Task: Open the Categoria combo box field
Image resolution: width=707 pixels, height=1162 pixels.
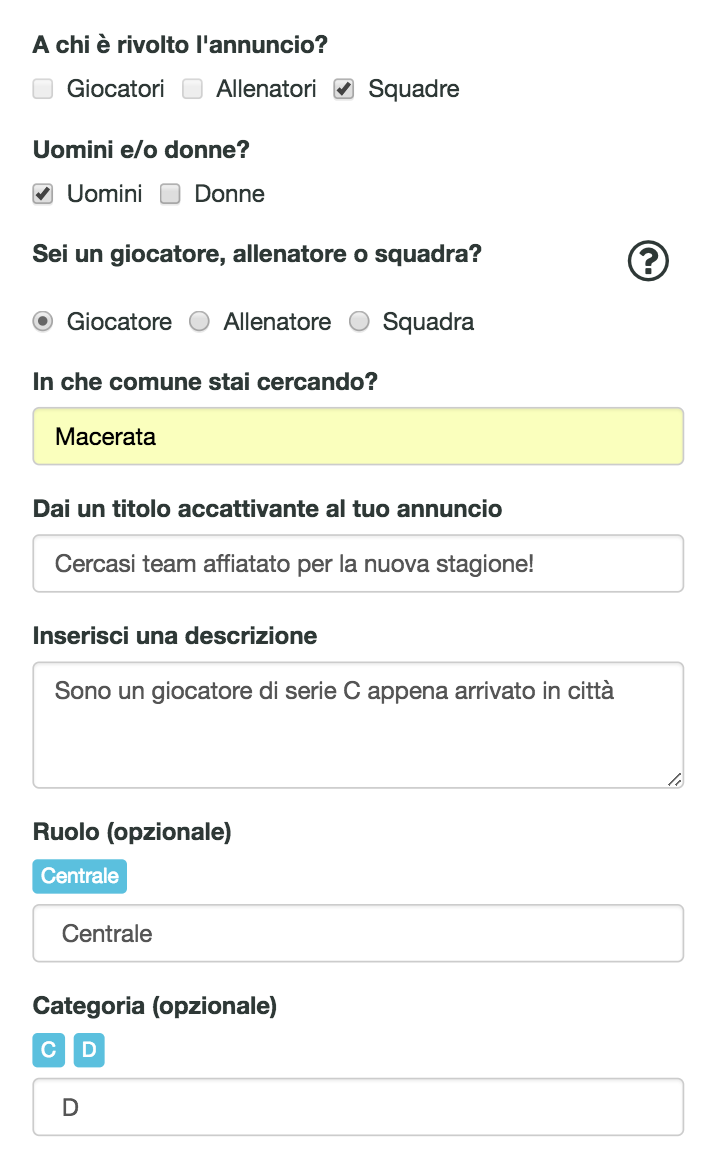Action: click(358, 1107)
